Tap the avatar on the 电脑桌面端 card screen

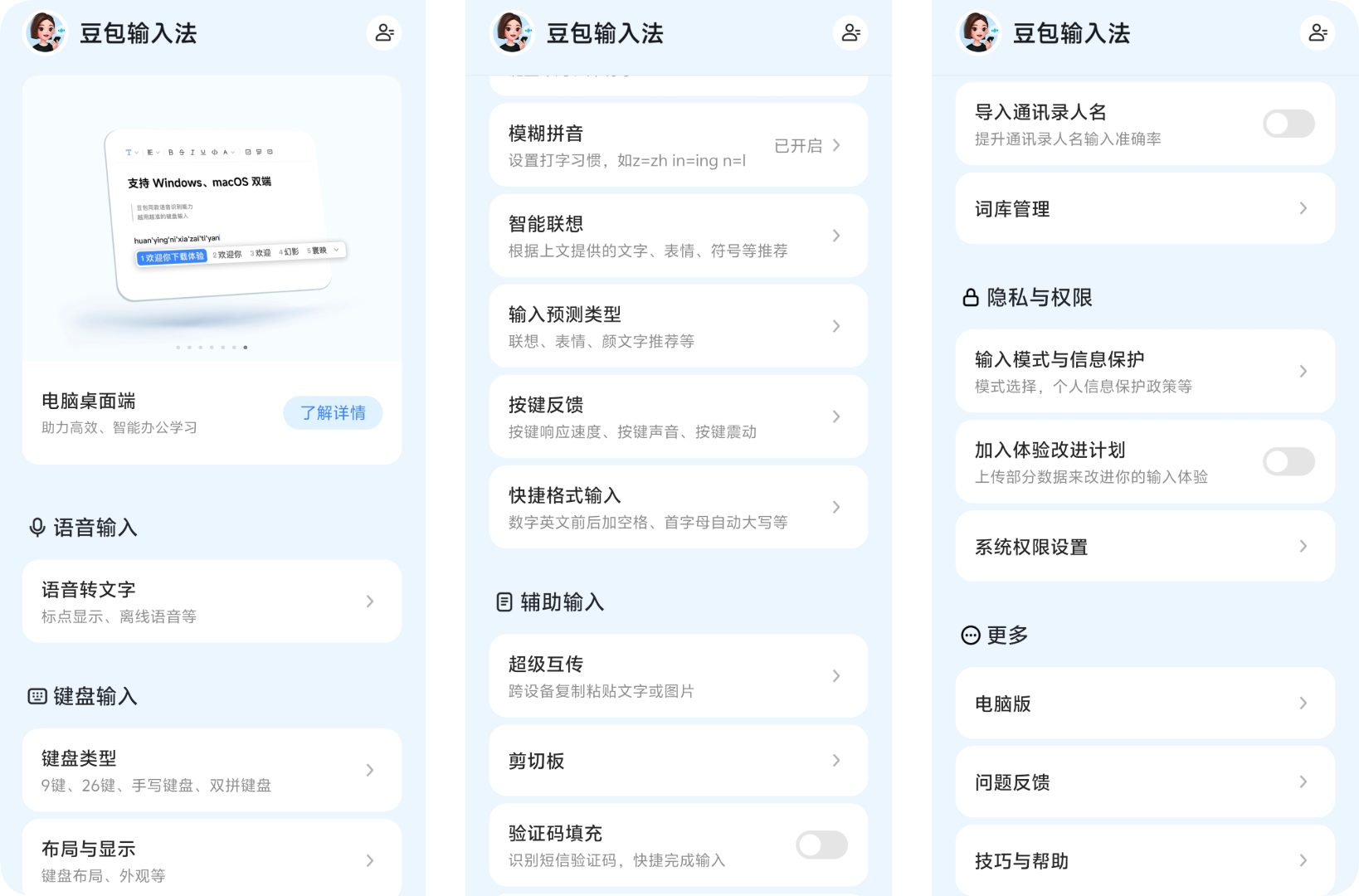46,32
